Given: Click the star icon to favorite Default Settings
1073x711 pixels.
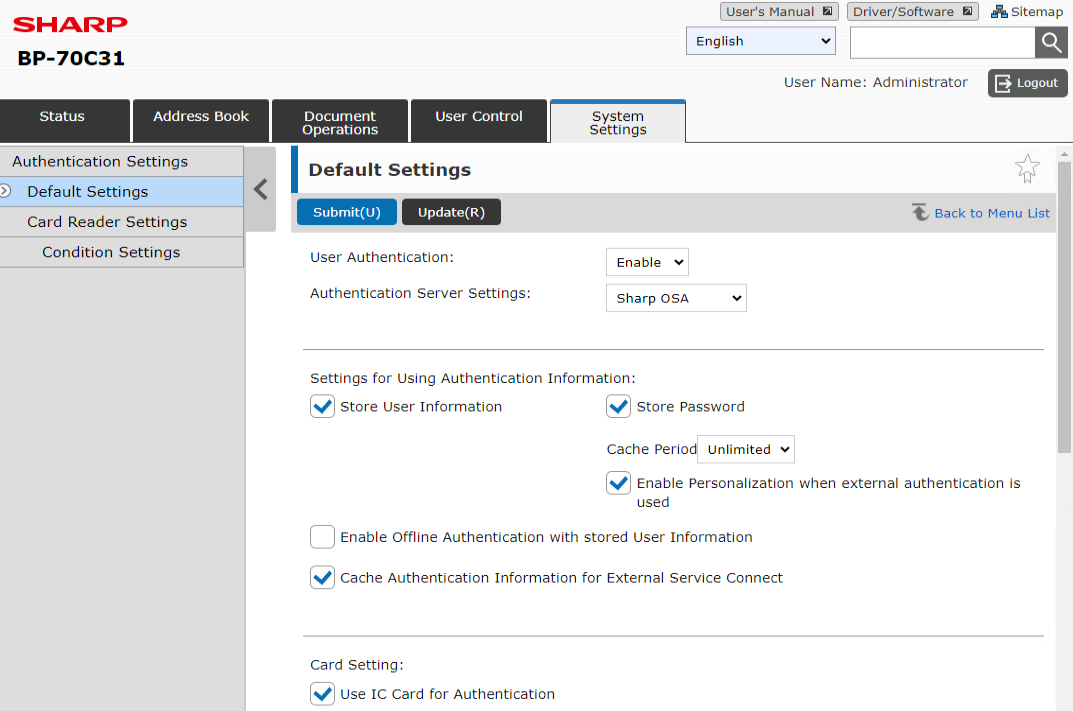Looking at the screenshot, I should tap(1027, 168).
